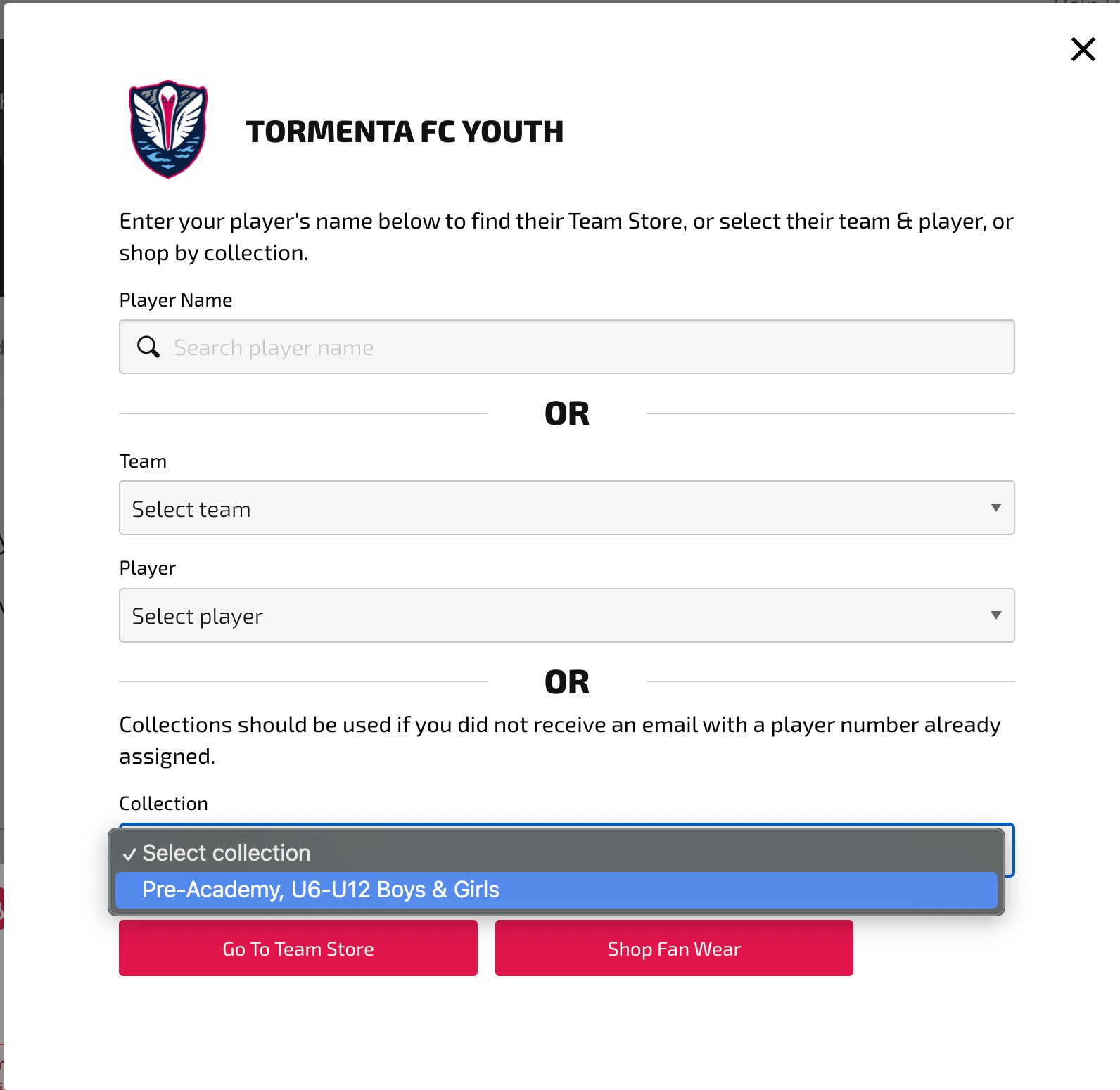The width and height of the screenshot is (1120, 1090).
Task: Click the Player Name label
Action: coord(176,300)
